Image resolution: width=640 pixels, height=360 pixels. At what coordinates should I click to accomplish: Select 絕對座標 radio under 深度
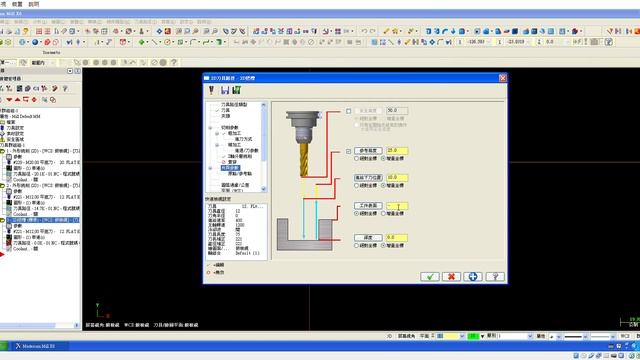pos(356,246)
